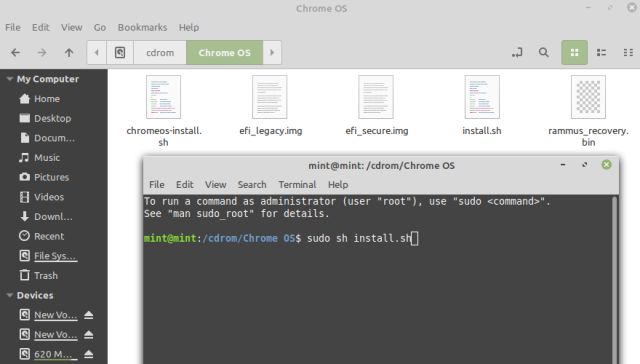Screen dimensions: 640x364
Task: Open the Go menu
Action: coord(100,27)
